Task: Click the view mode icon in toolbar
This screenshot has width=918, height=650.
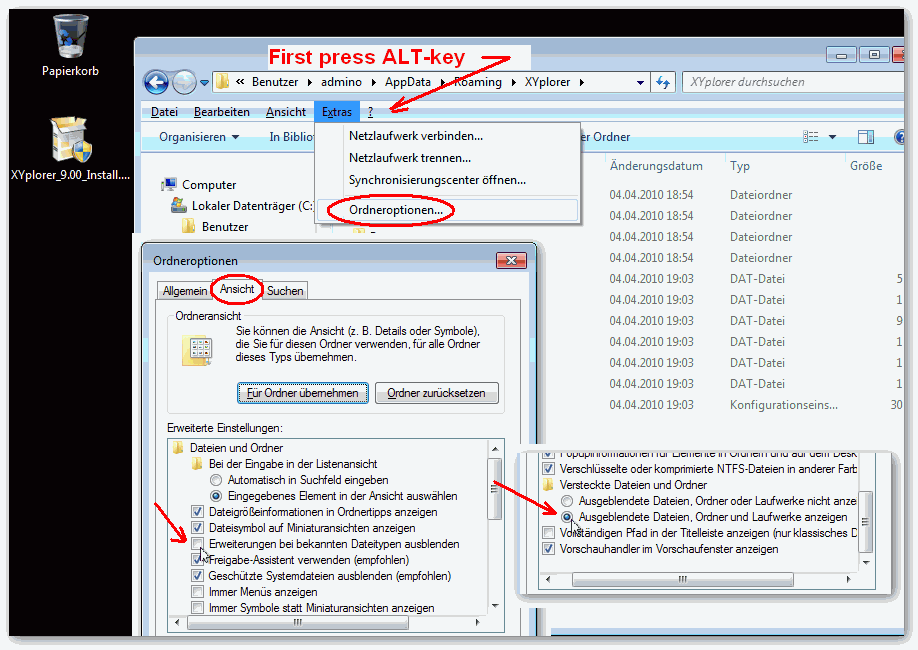Action: tap(811, 137)
